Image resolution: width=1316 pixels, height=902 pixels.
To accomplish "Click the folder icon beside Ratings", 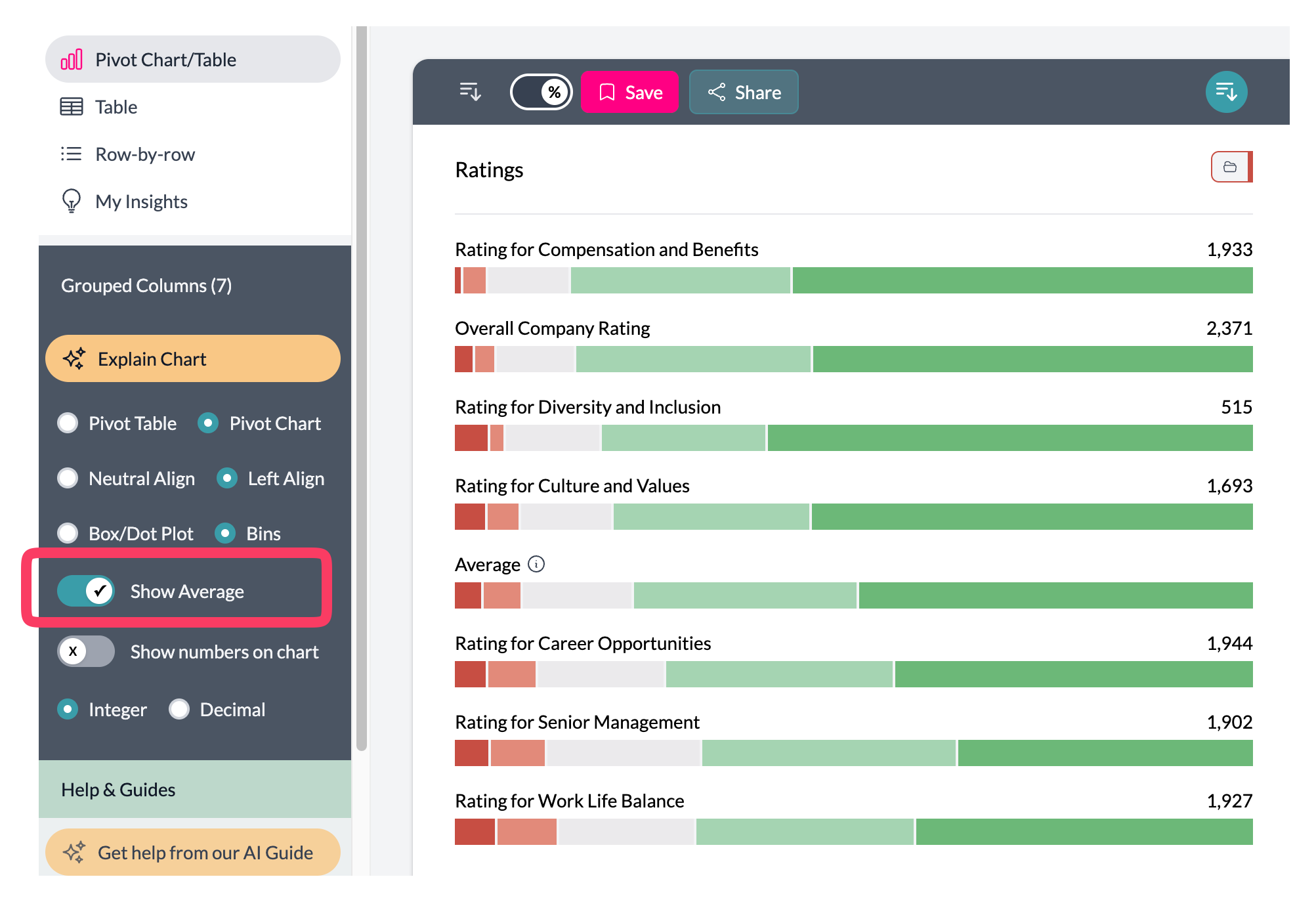I will point(1230,167).
